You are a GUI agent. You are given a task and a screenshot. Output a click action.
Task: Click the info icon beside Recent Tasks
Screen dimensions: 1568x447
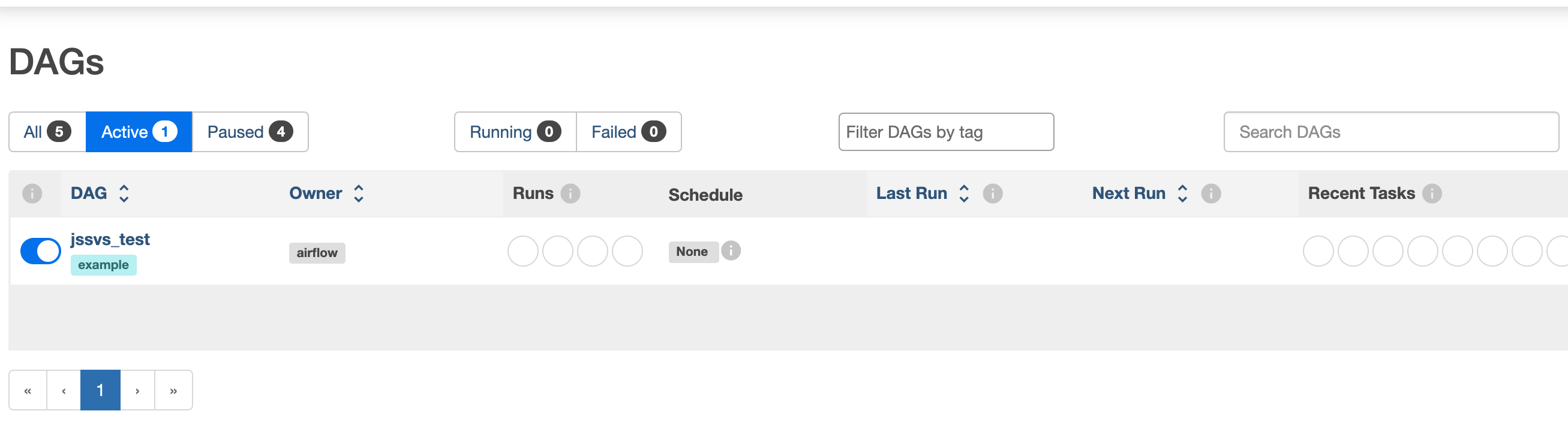coord(1432,194)
